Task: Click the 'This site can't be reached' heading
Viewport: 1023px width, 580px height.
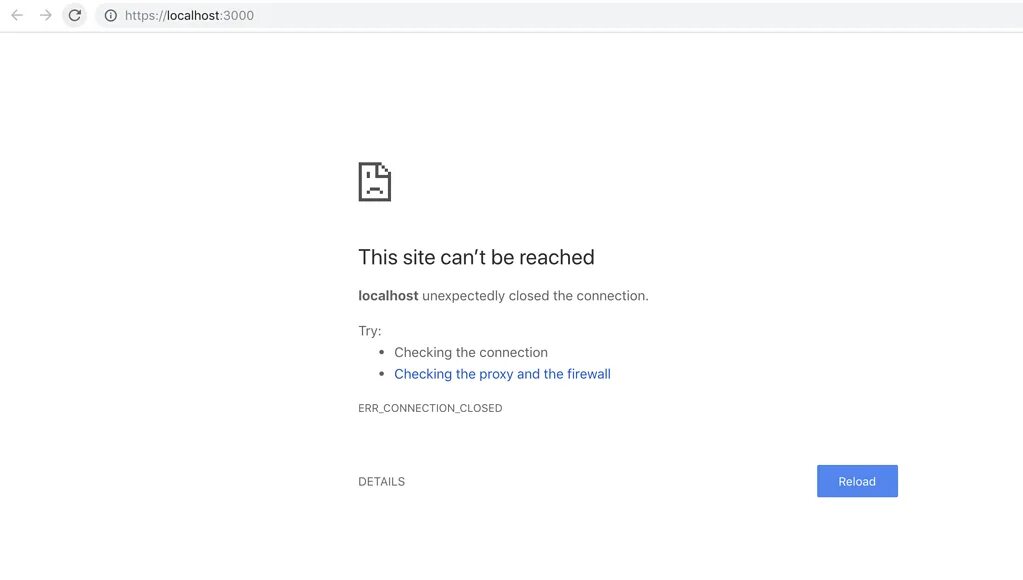Action: point(476,257)
